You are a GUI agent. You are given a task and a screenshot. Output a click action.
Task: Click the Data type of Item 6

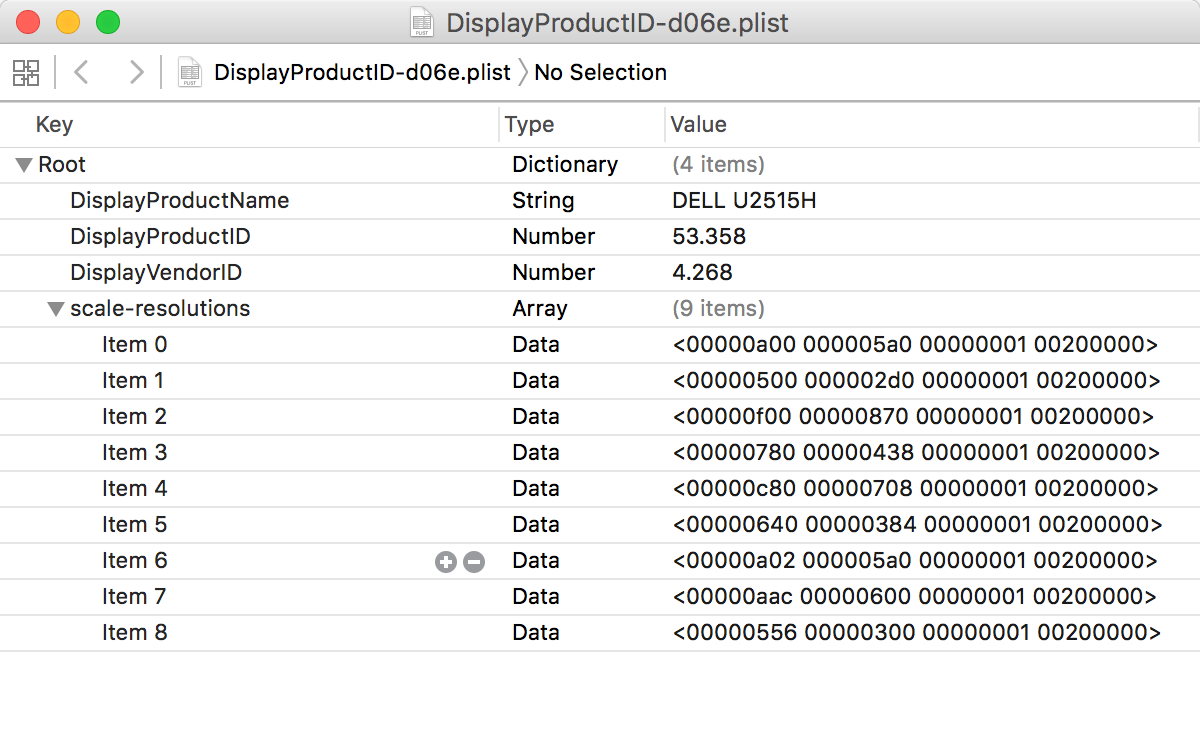(x=536, y=561)
